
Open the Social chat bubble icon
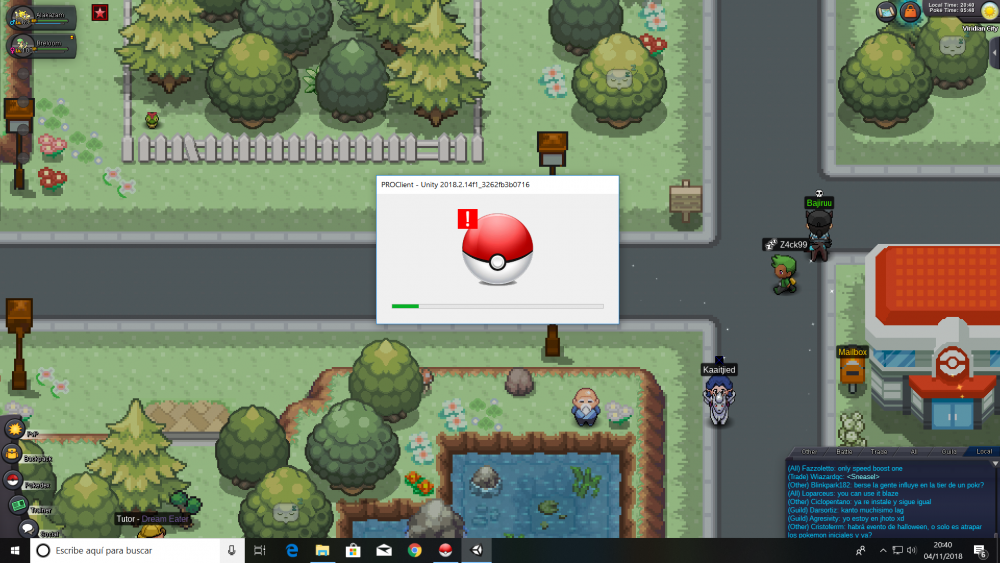click(28, 528)
